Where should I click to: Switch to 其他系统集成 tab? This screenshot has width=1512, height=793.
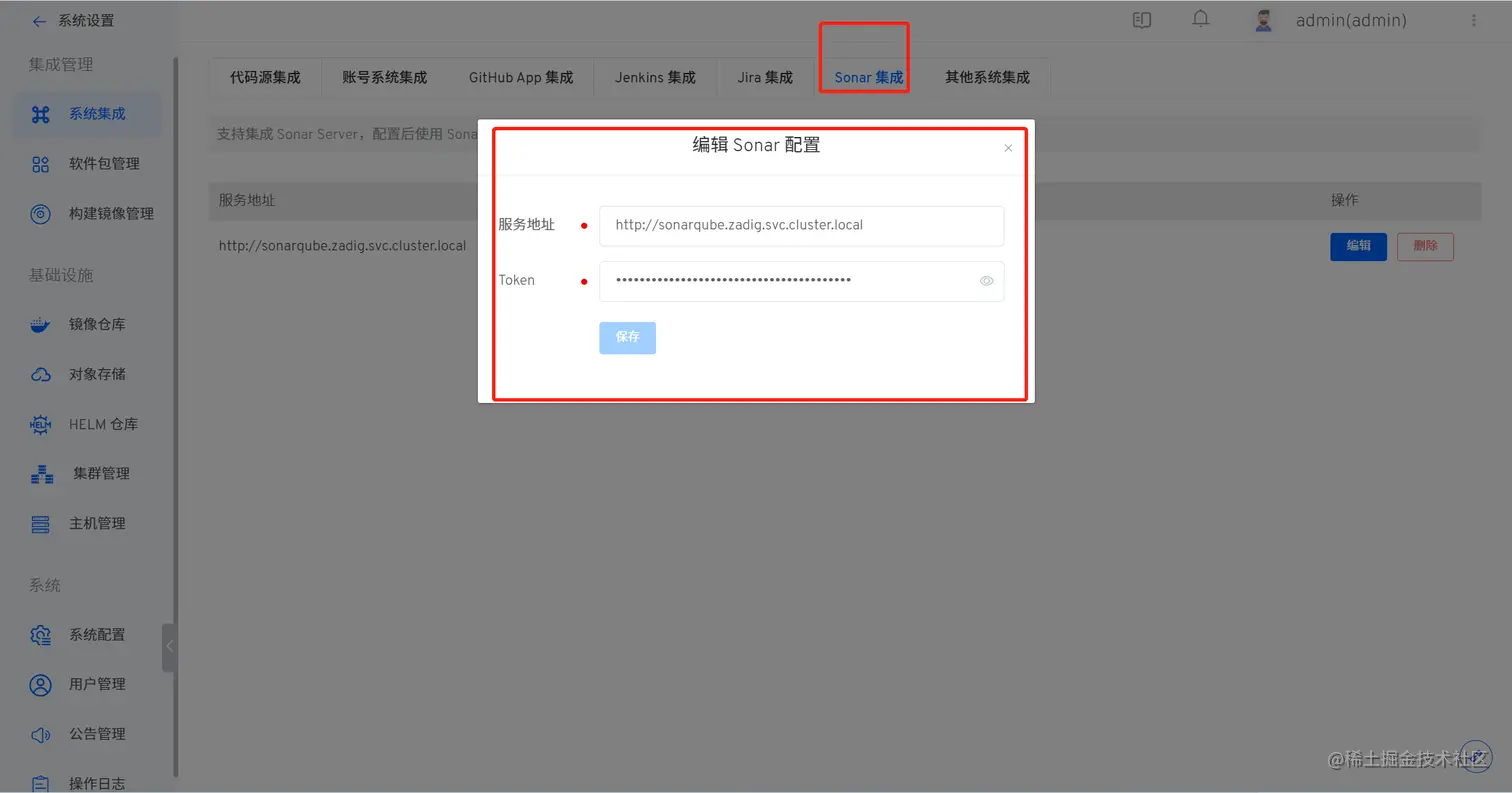tap(987, 77)
